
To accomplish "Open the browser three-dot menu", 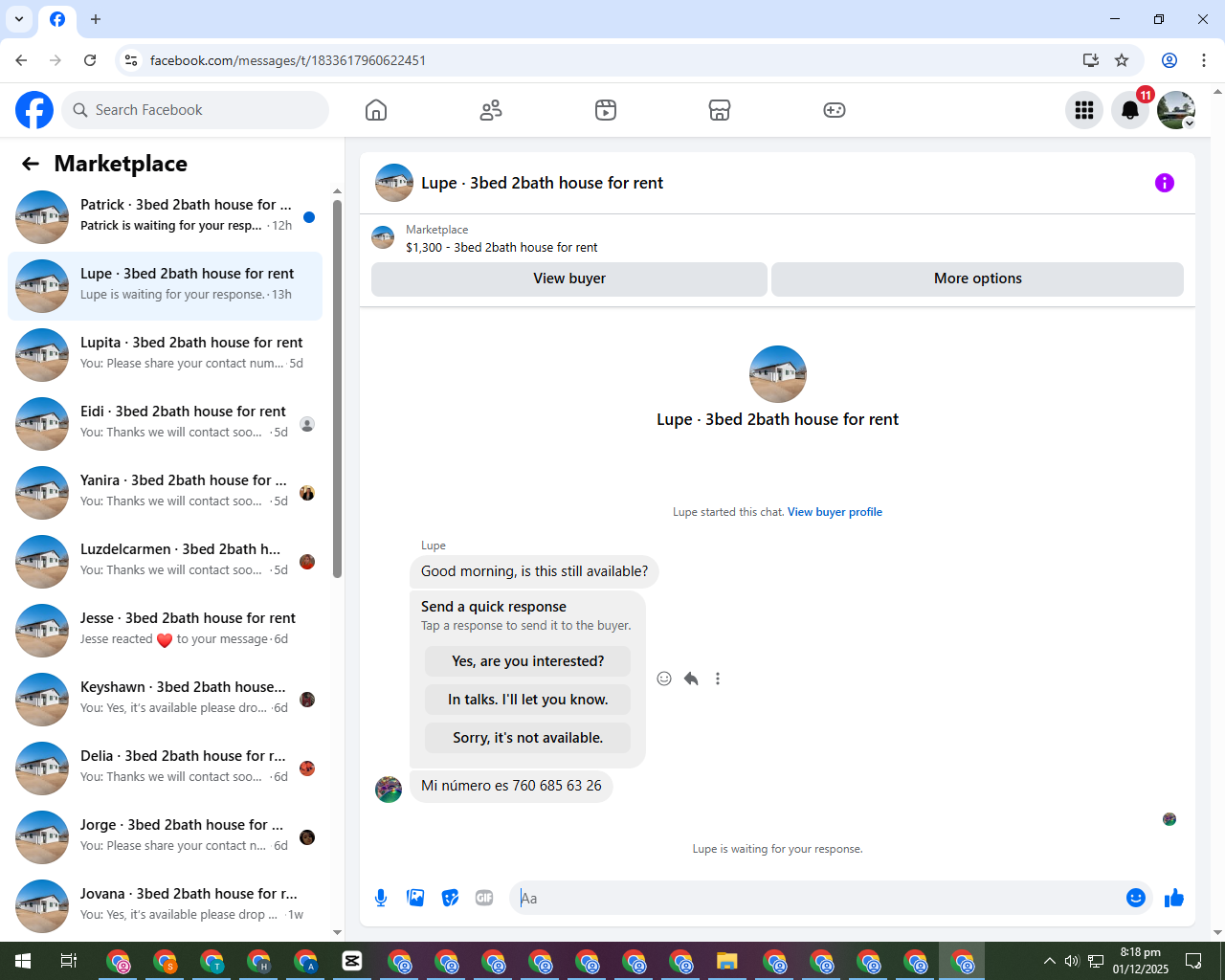I will point(1204,60).
